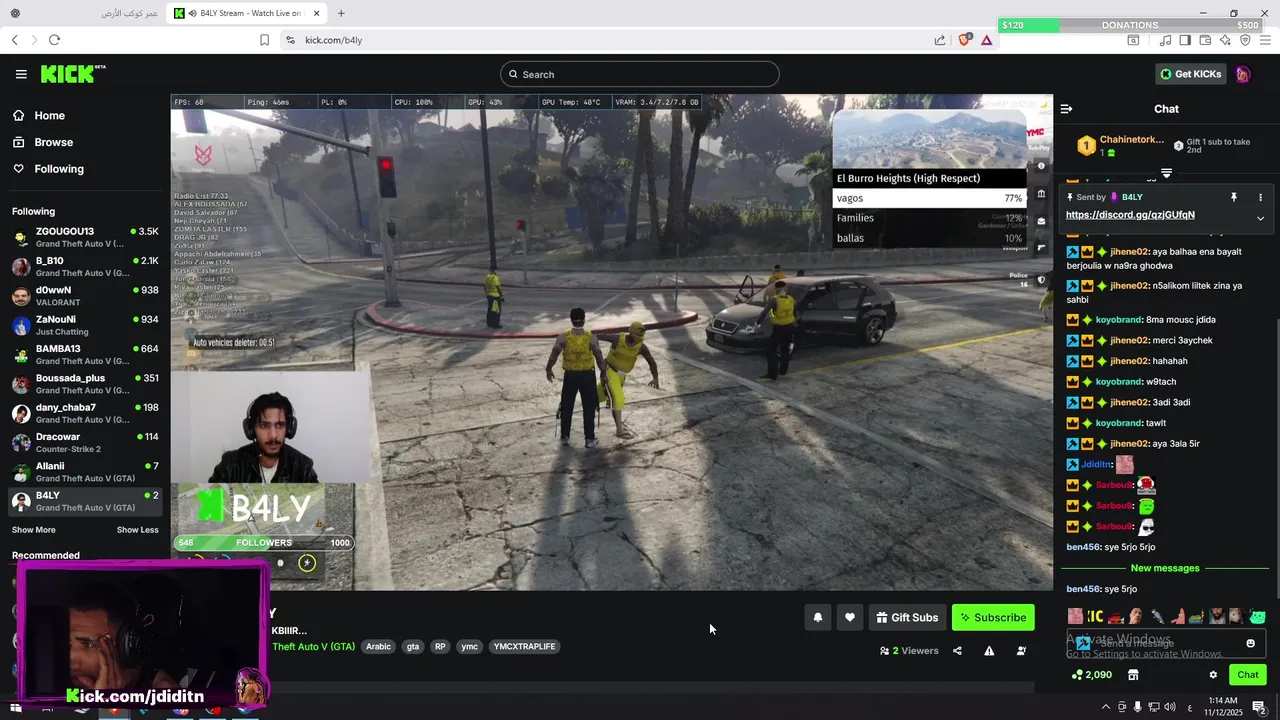Open pinned message options menu

(1260, 197)
